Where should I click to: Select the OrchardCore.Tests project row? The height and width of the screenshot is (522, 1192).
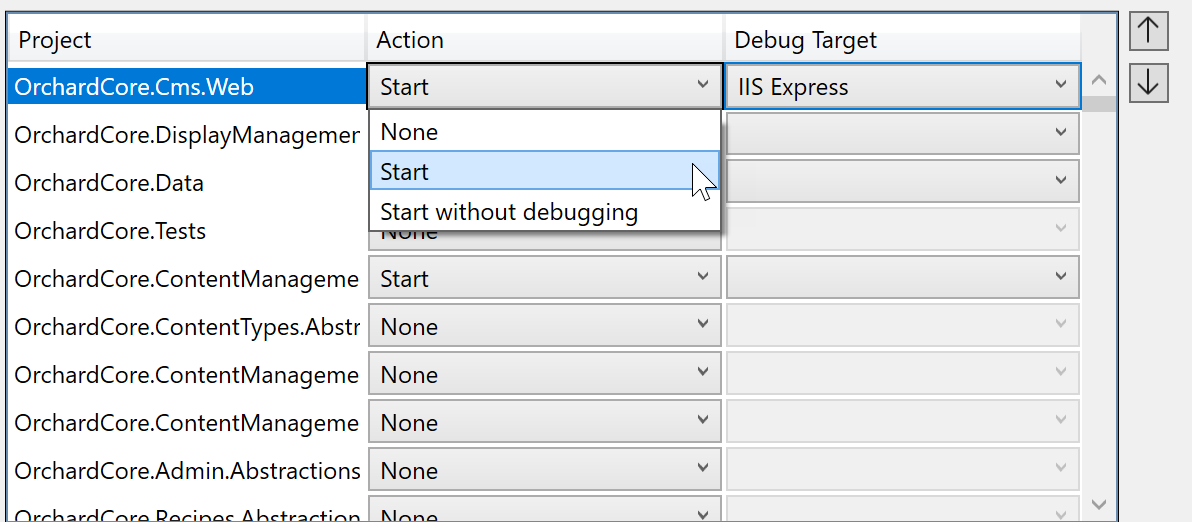coord(187,231)
